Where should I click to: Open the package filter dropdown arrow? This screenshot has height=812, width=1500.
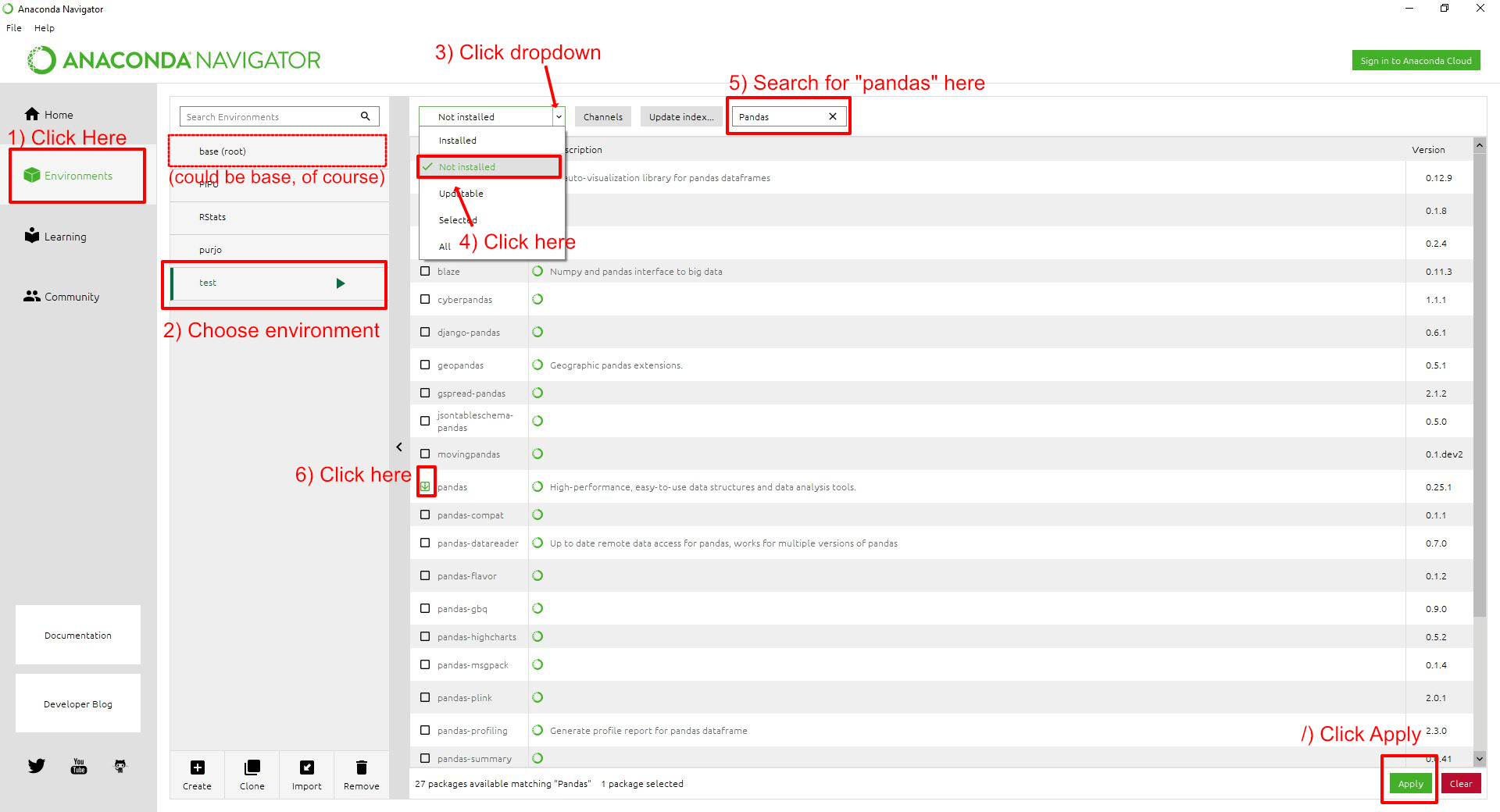coord(559,116)
